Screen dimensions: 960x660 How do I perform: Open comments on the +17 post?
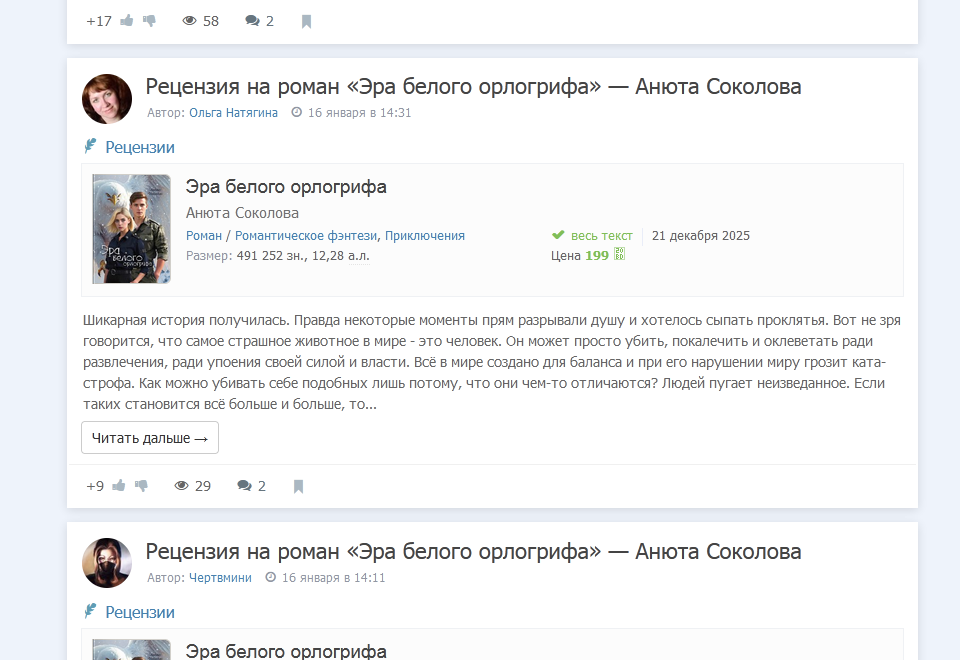click(252, 21)
